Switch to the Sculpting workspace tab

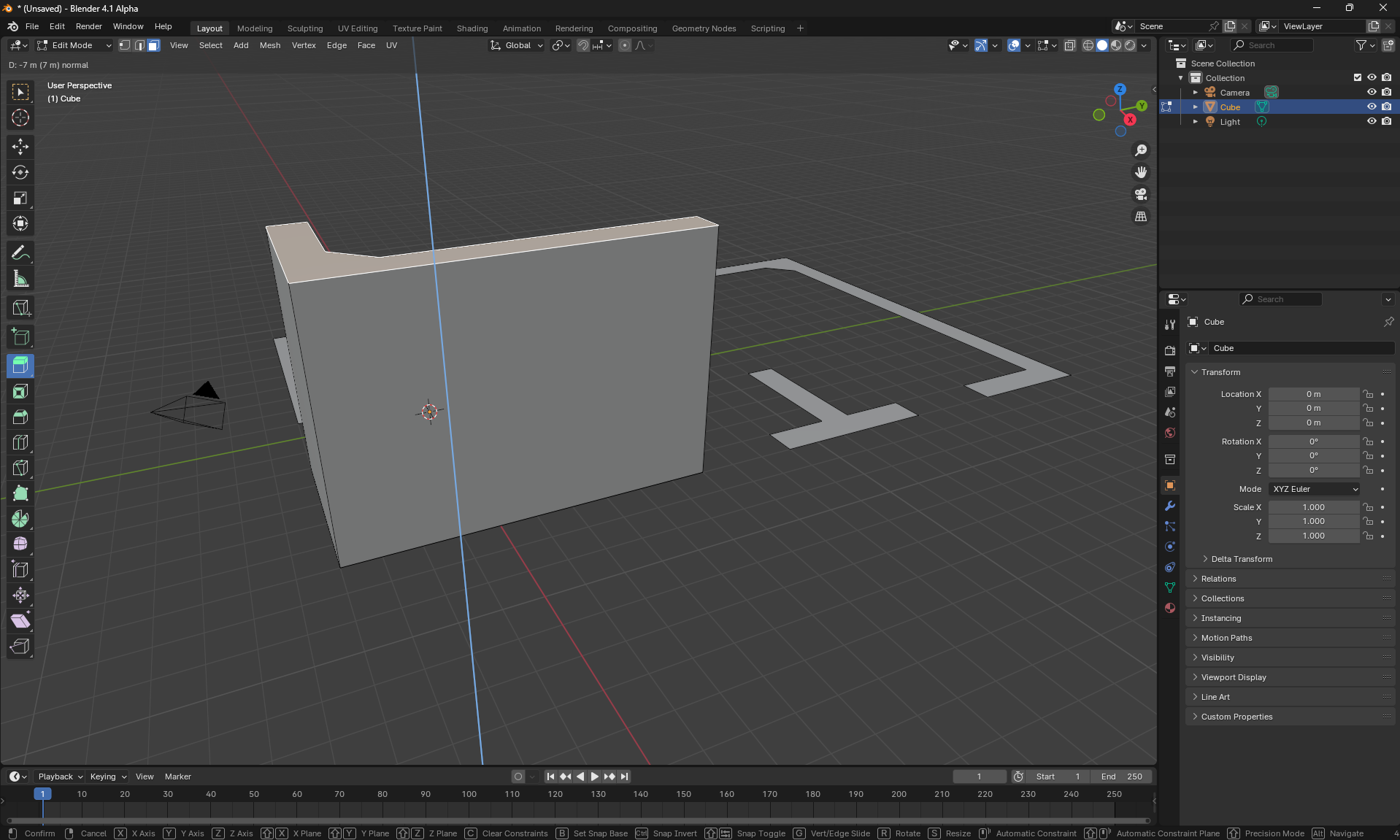pos(305,28)
